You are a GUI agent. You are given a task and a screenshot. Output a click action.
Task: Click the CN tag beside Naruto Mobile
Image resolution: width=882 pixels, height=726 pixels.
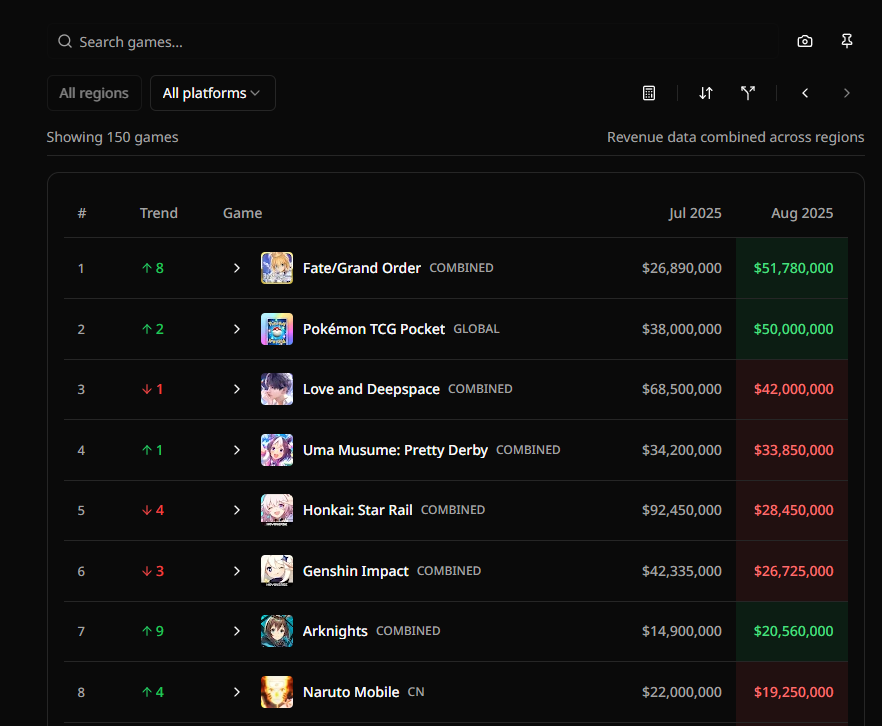[x=416, y=692]
